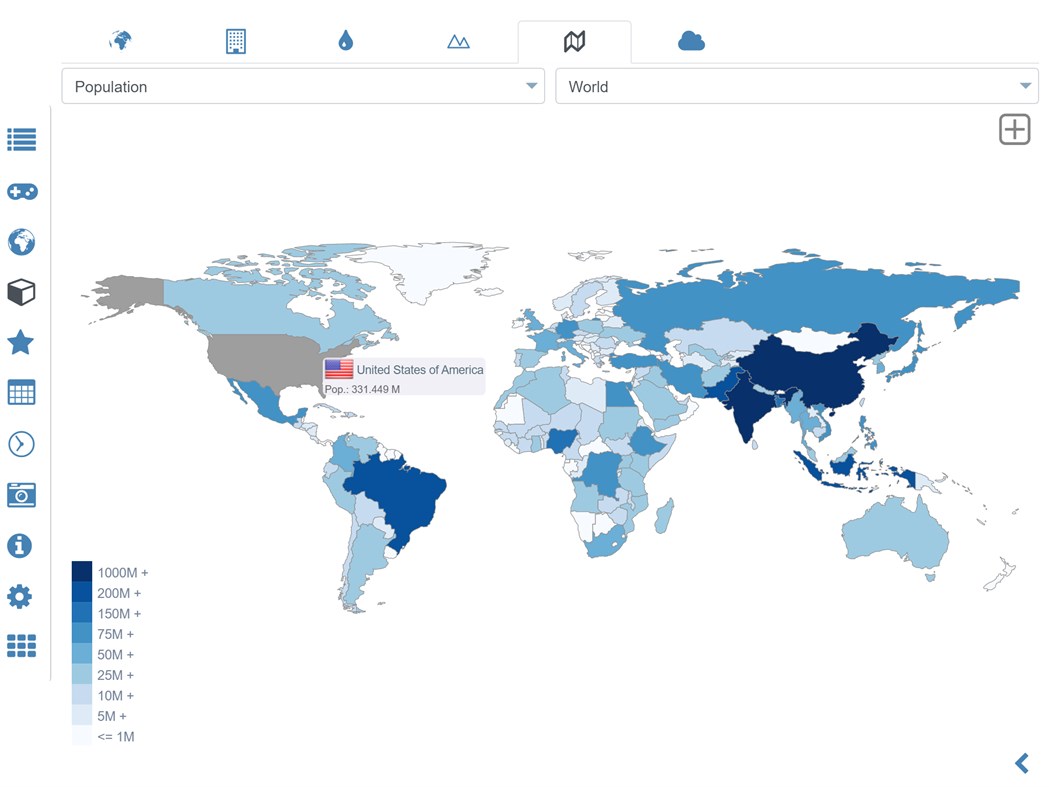
Task: Click the clock history icon
Action: point(21,444)
